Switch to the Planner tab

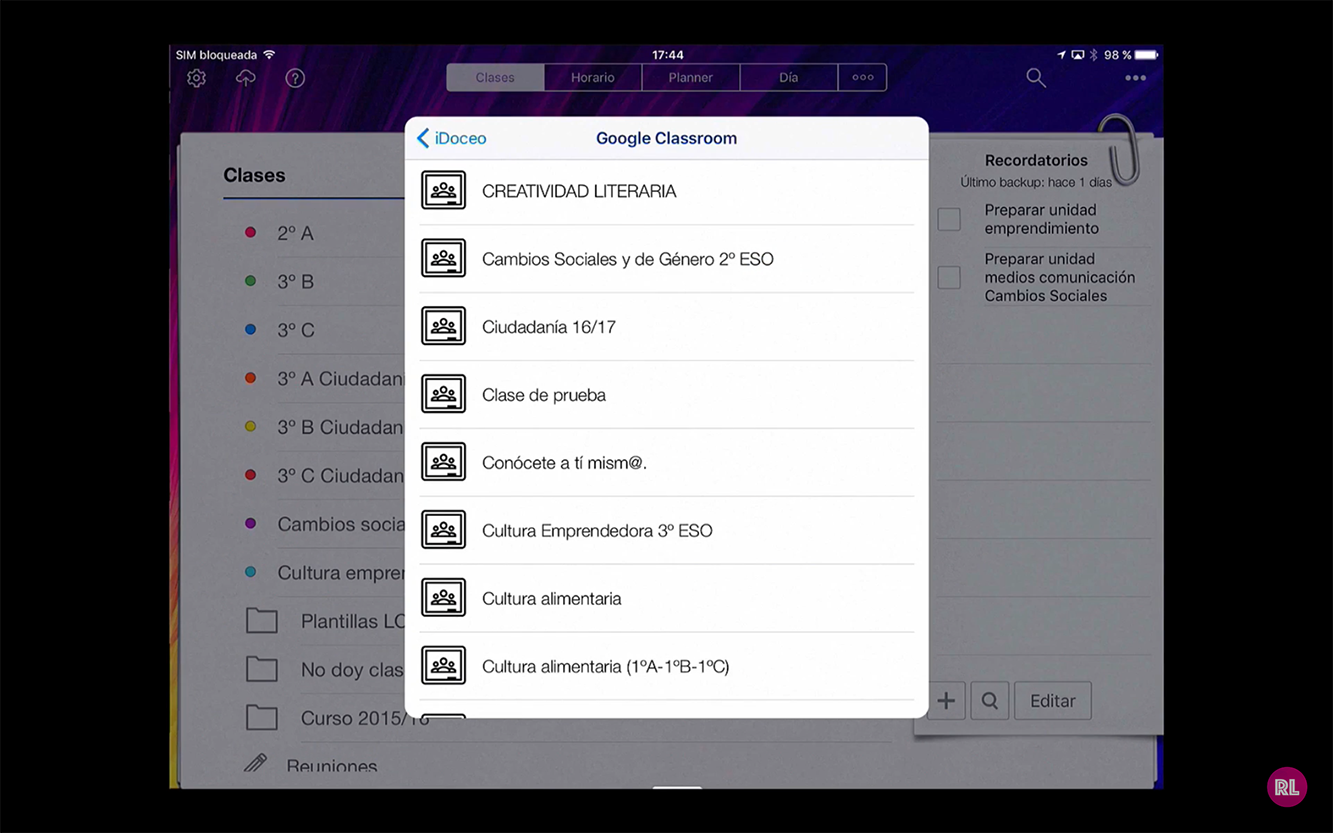pyautogui.click(x=690, y=77)
